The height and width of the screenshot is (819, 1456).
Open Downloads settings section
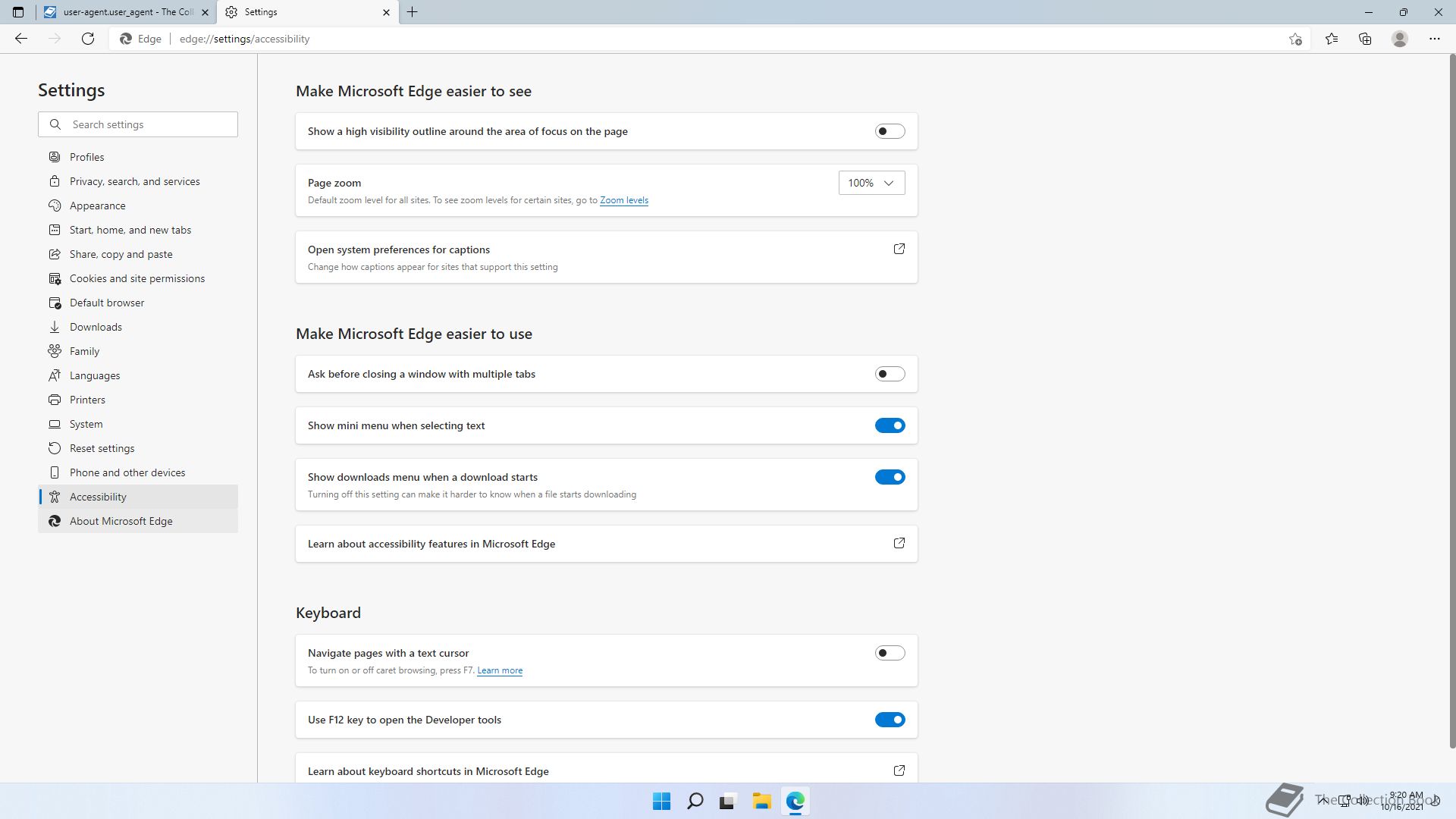click(138, 327)
